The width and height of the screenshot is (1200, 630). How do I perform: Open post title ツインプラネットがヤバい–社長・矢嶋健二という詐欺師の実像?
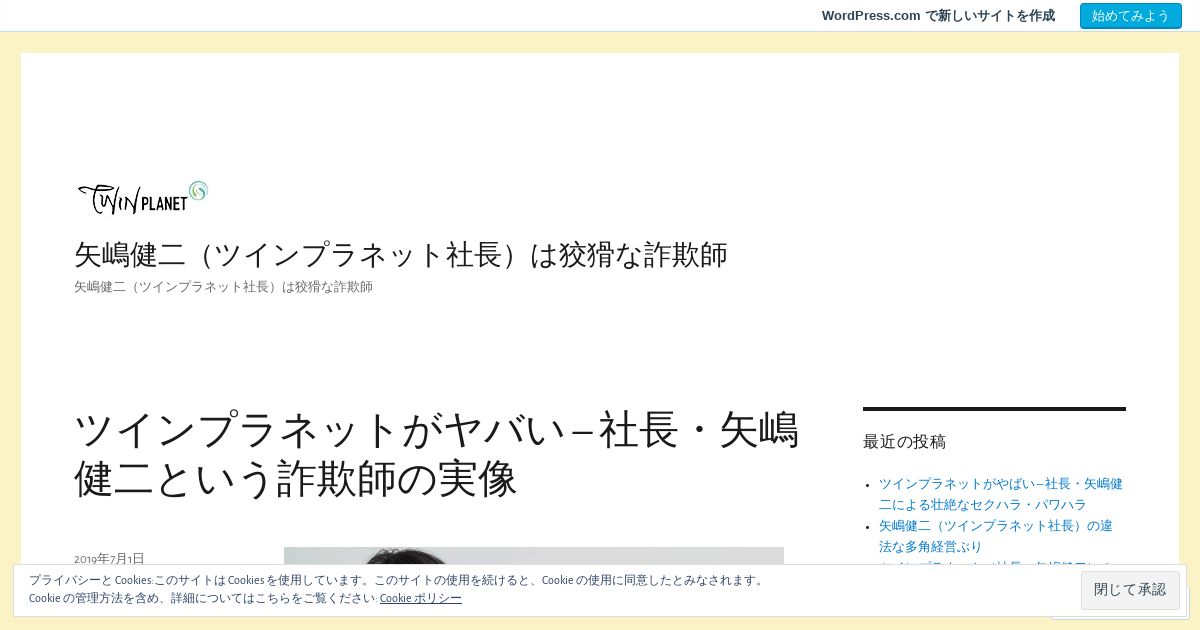[437, 454]
